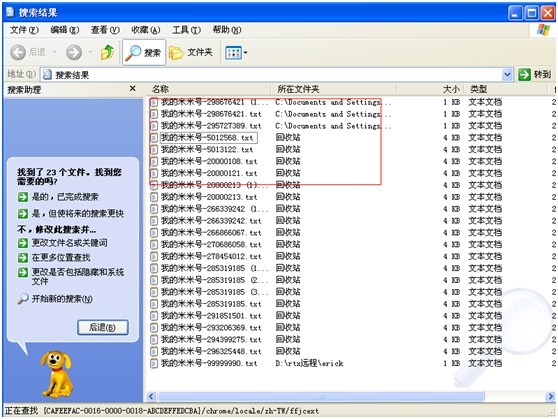558x419 pixels.
Task: Close the Search Companion (搜索助理) pane
Action: click(132, 88)
